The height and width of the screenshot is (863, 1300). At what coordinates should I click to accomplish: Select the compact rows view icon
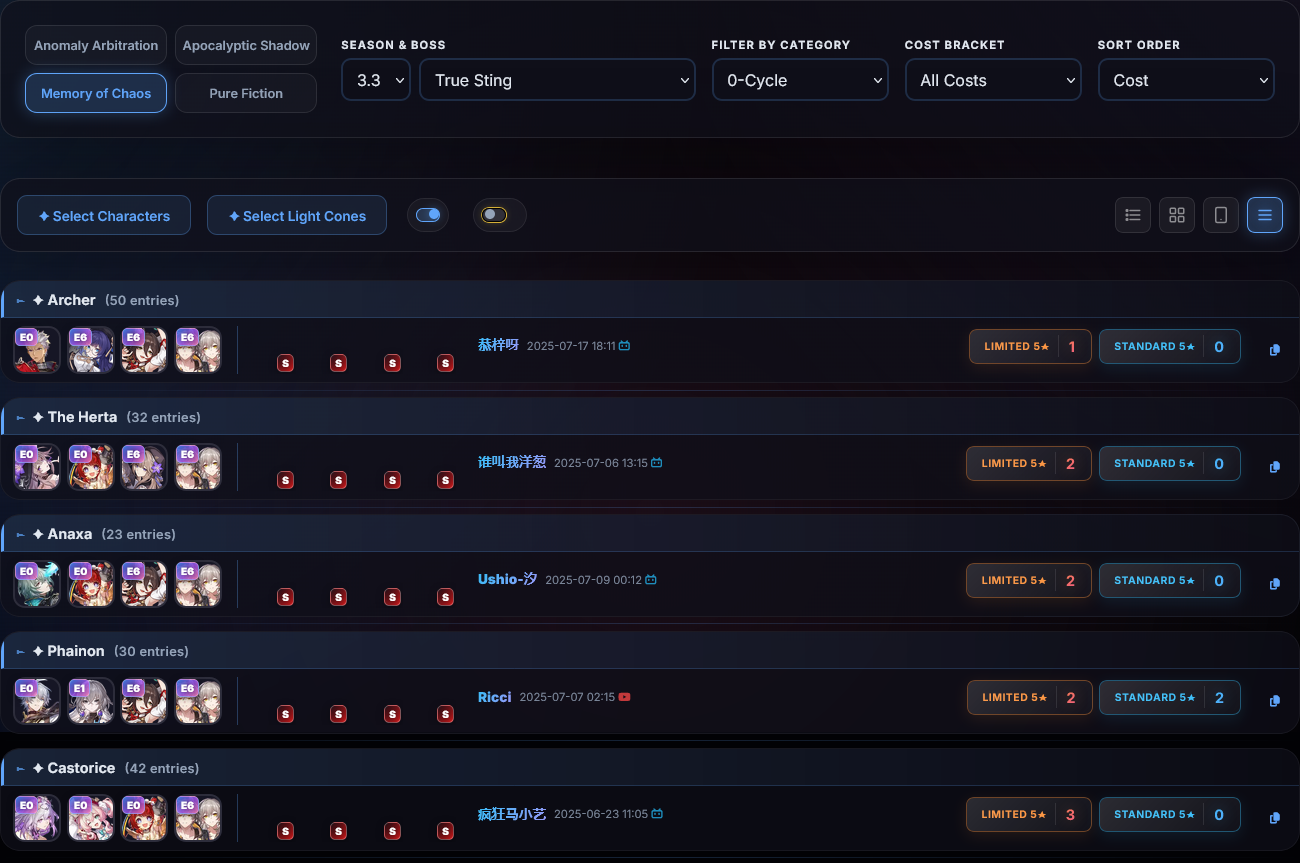pos(1265,215)
